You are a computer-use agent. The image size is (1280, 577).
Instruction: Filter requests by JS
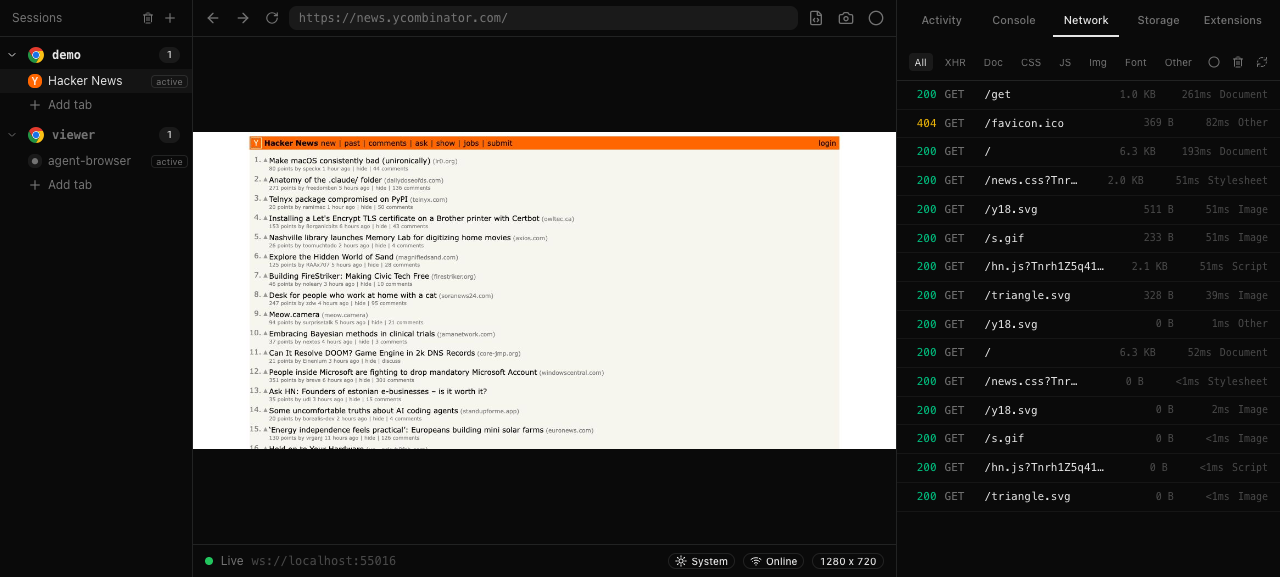click(1065, 62)
